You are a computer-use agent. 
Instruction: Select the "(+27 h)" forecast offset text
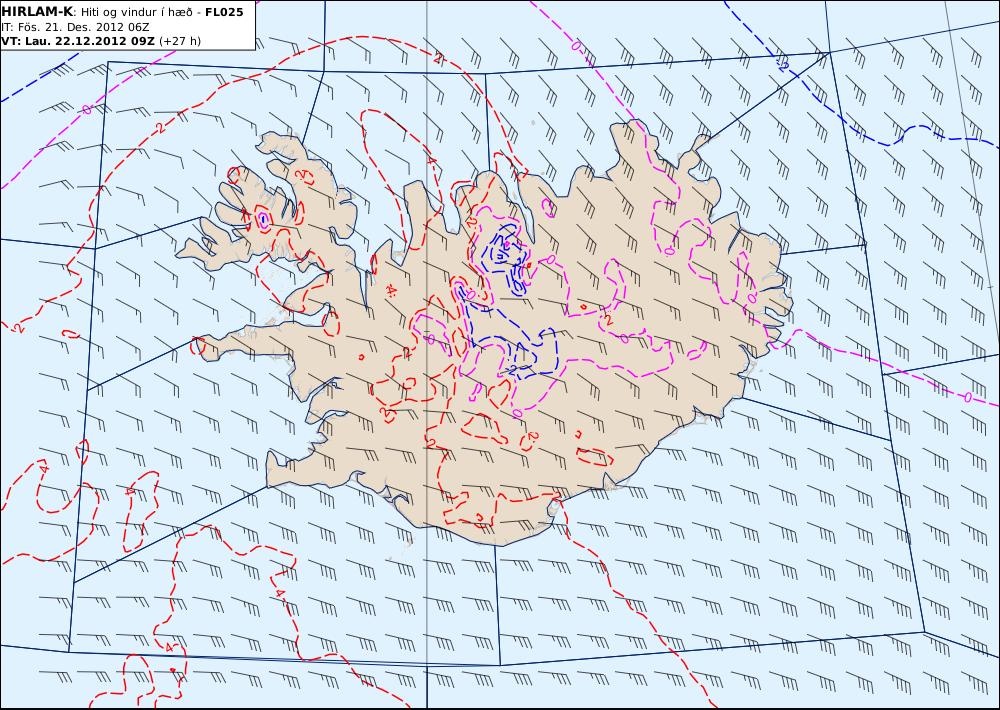pos(180,41)
